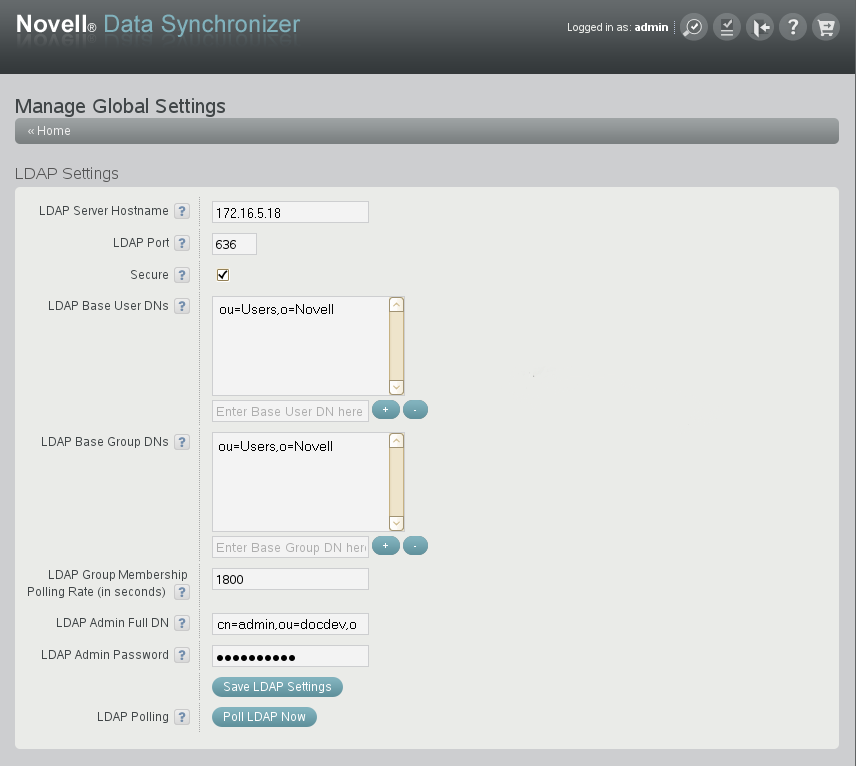Screen dimensions: 856x766
Task: Click Poll LDAP Now button
Action: click(264, 717)
